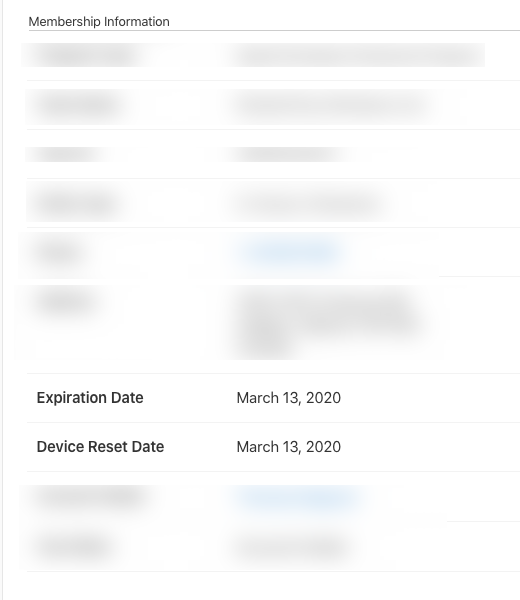This screenshot has height=600, width=520.
Task: Select the short blurred label beside the upper blue link
Action: tap(57, 253)
